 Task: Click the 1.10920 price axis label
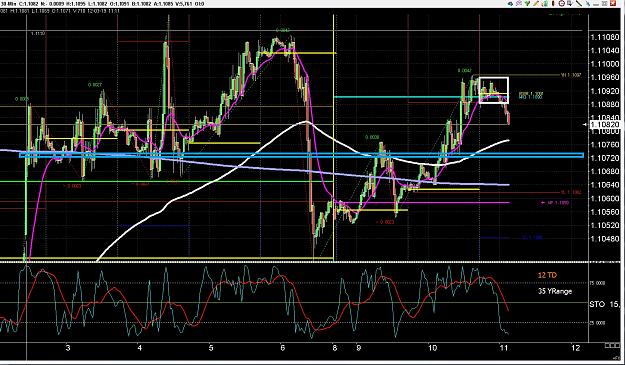click(605, 91)
